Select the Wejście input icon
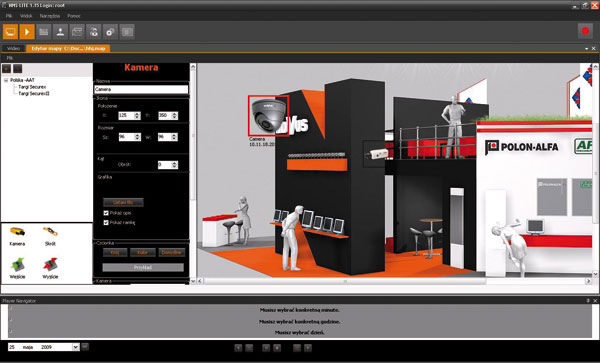Screen dimensions: 600x363 18,264
